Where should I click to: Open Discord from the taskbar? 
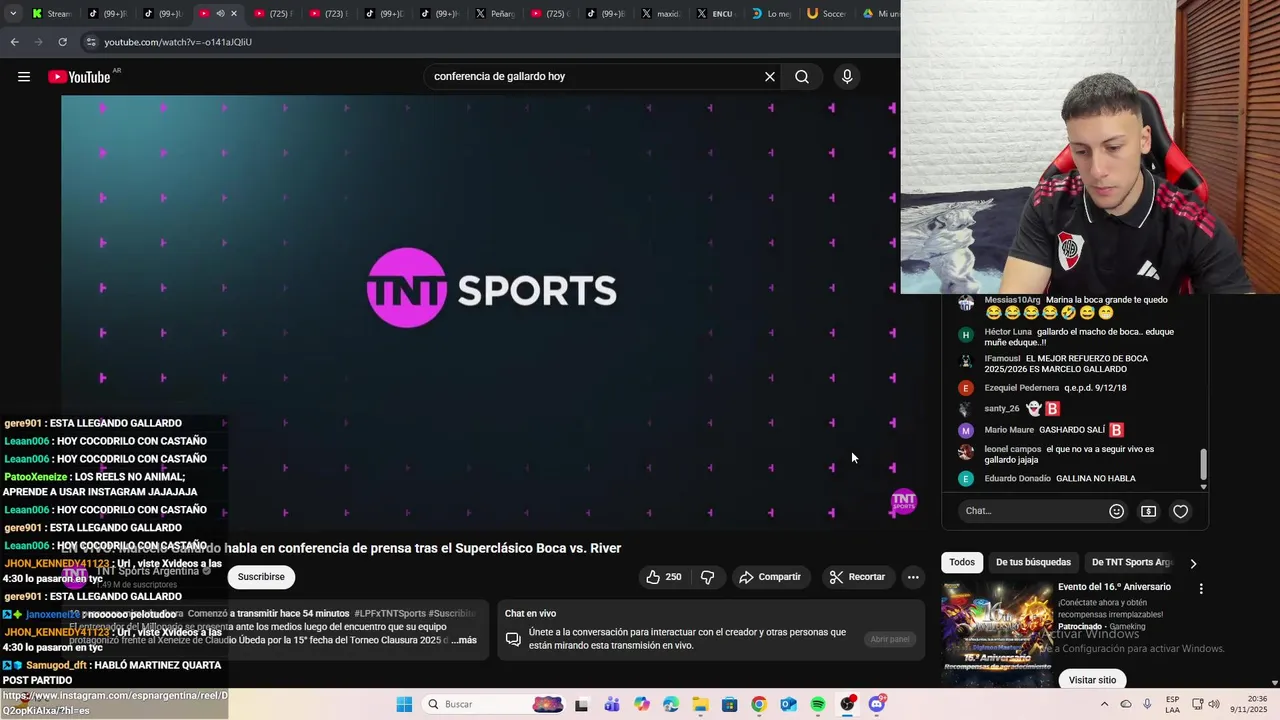[877, 704]
